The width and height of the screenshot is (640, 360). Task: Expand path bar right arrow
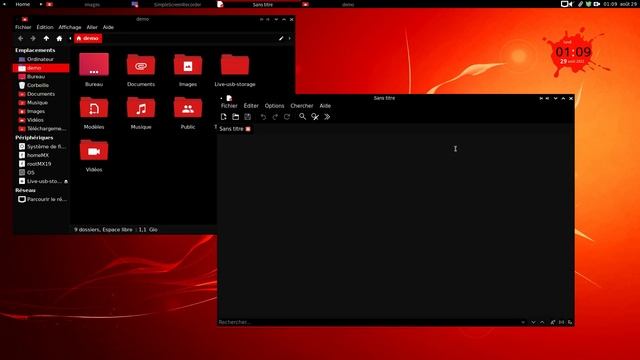289,38
